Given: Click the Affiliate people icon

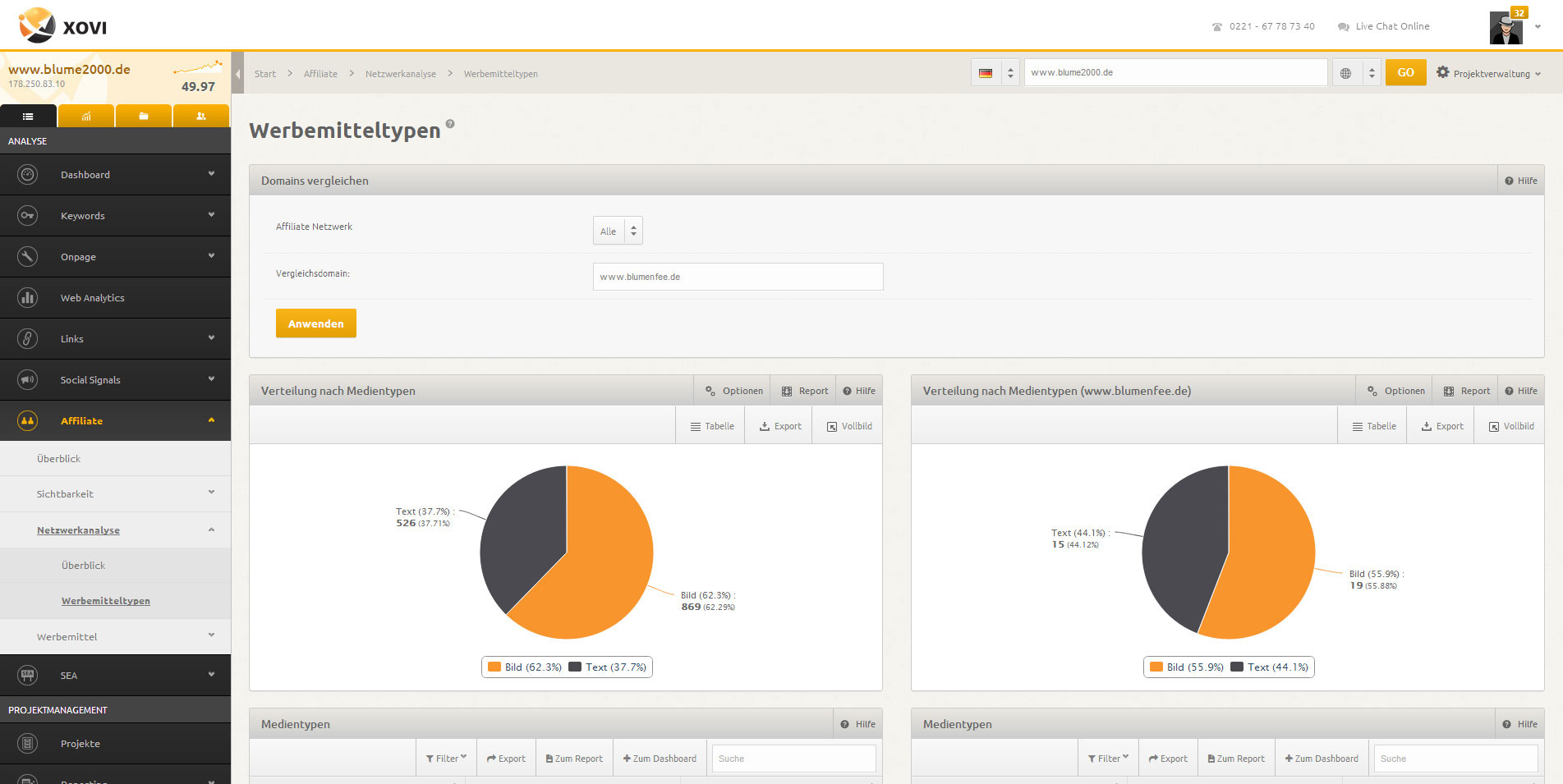Looking at the screenshot, I should [28, 420].
